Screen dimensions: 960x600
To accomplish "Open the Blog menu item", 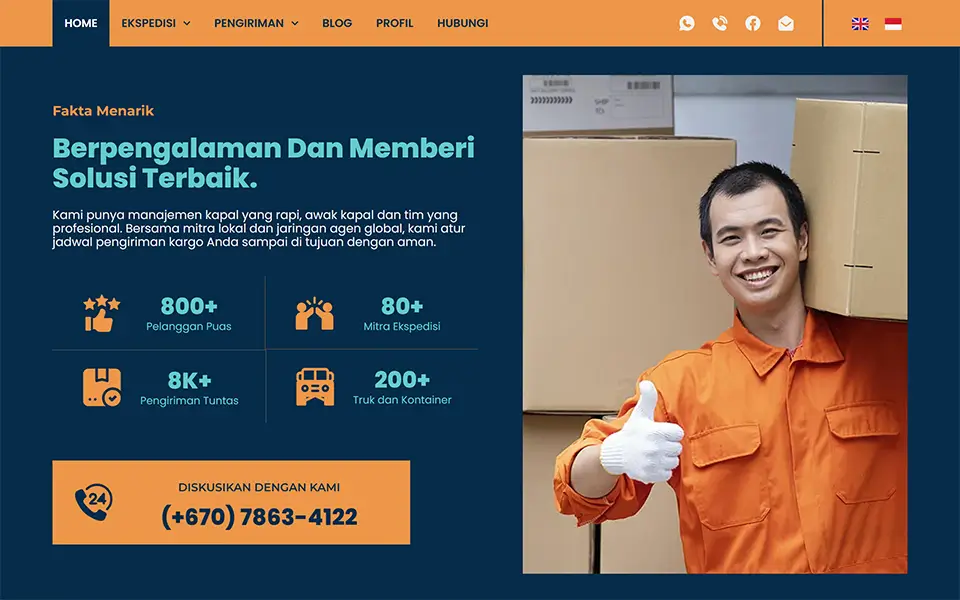I will [337, 23].
